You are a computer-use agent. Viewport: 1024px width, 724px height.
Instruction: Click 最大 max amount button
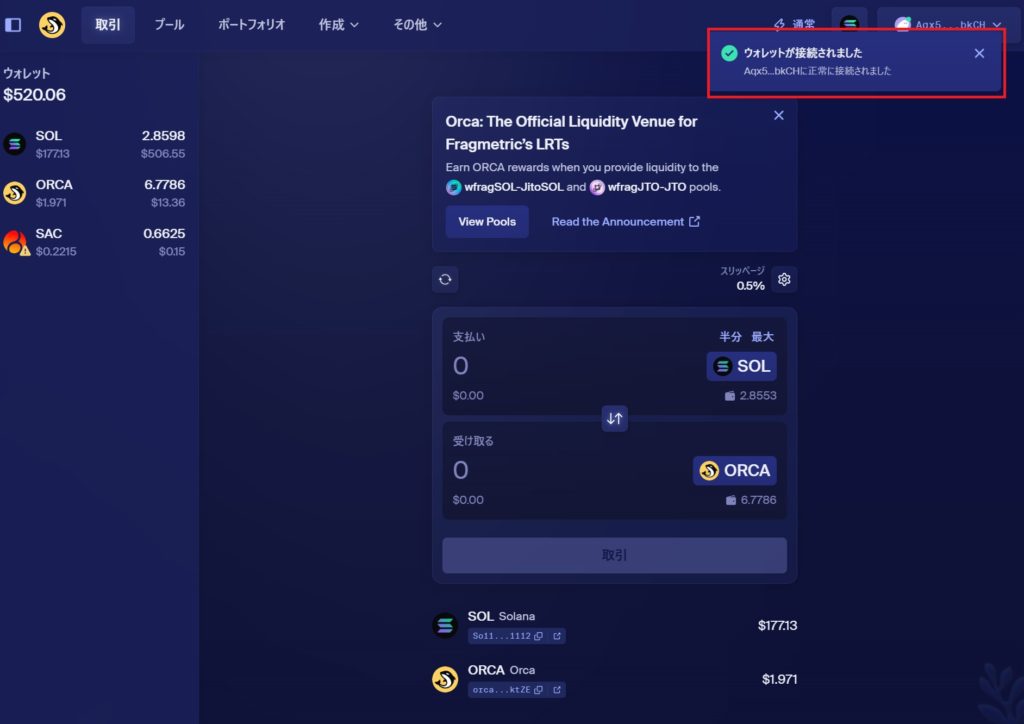[x=762, y=337]
